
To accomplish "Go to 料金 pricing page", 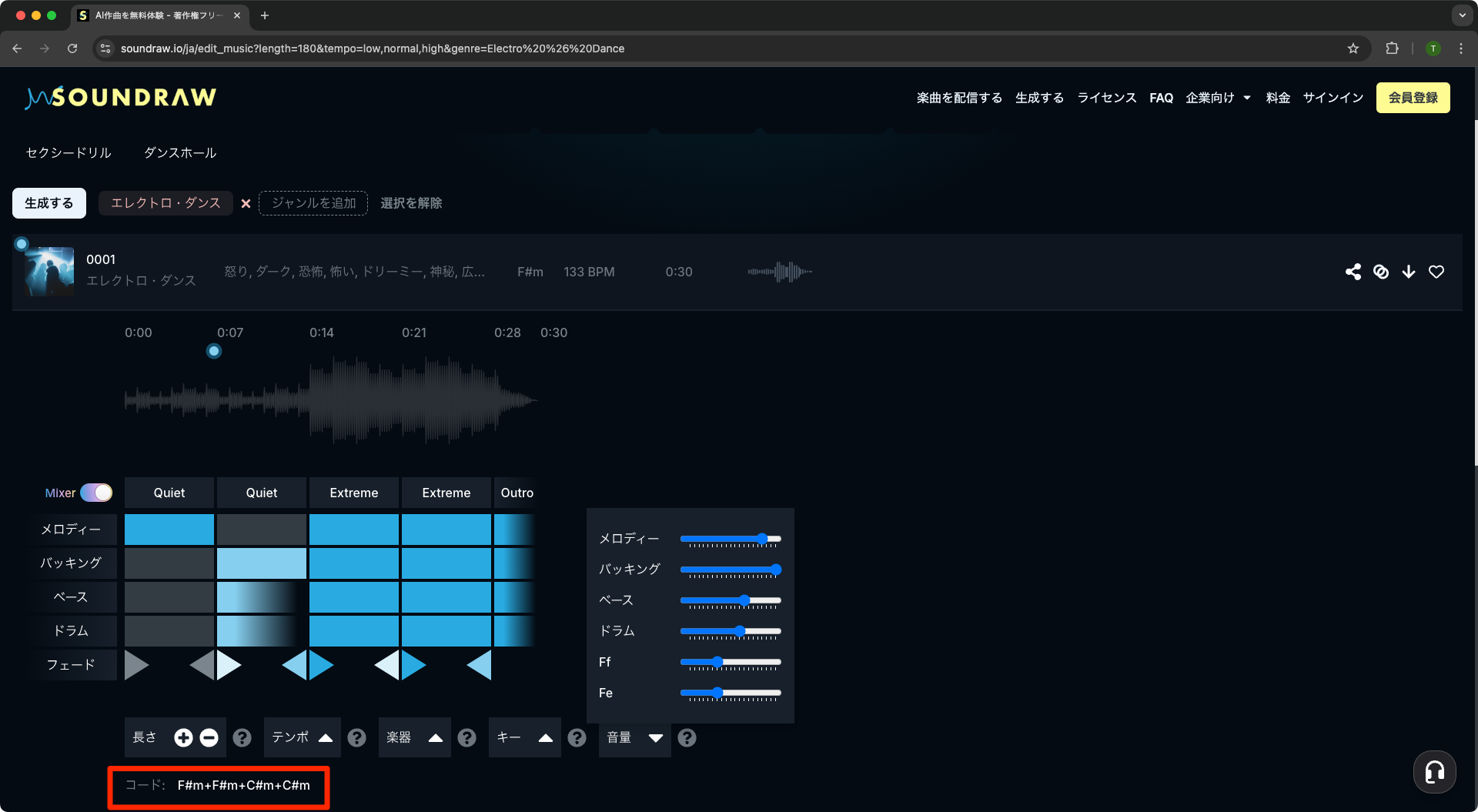I will point(1278,98).
